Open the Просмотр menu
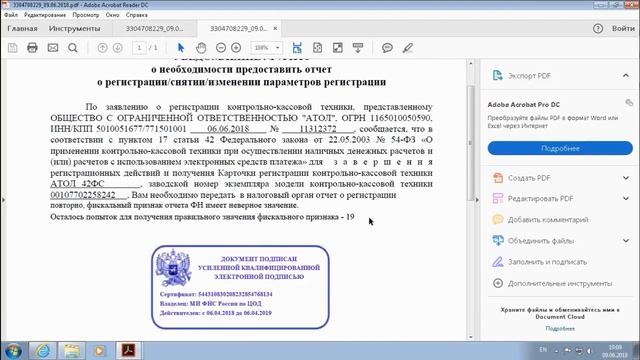This screenshot has height=360, width=640. click(86, 15)
